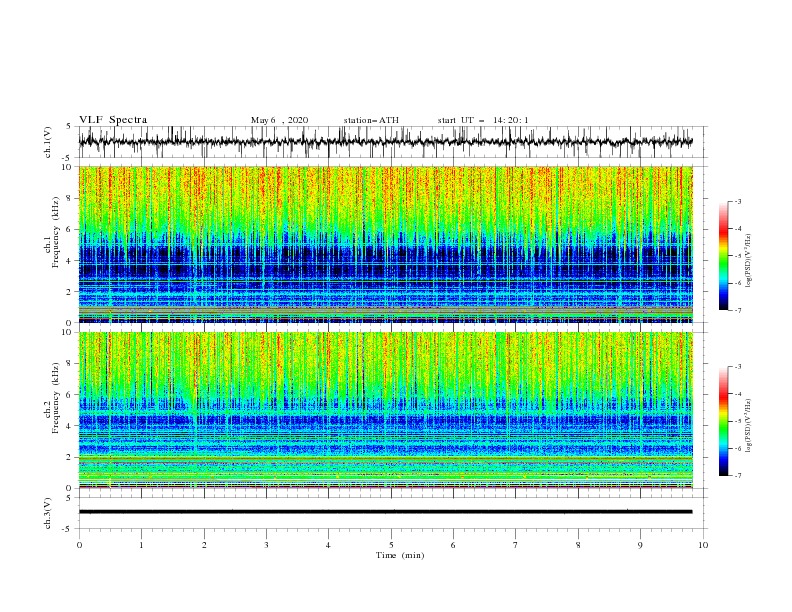Viewport: 792px width, 612px height.
Task: Click inside the ch.1 spectrogram panel
Action: click(385, 244)
